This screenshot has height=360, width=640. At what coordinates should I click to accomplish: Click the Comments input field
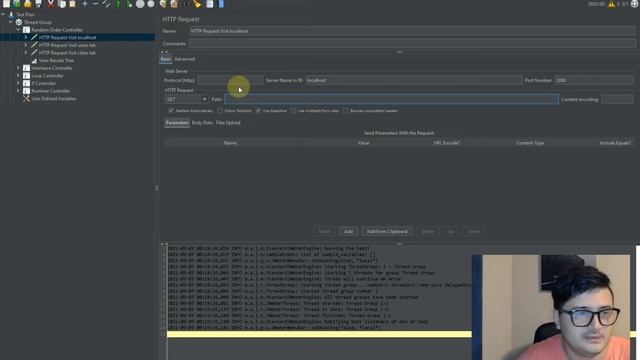(x=412, y=43)
